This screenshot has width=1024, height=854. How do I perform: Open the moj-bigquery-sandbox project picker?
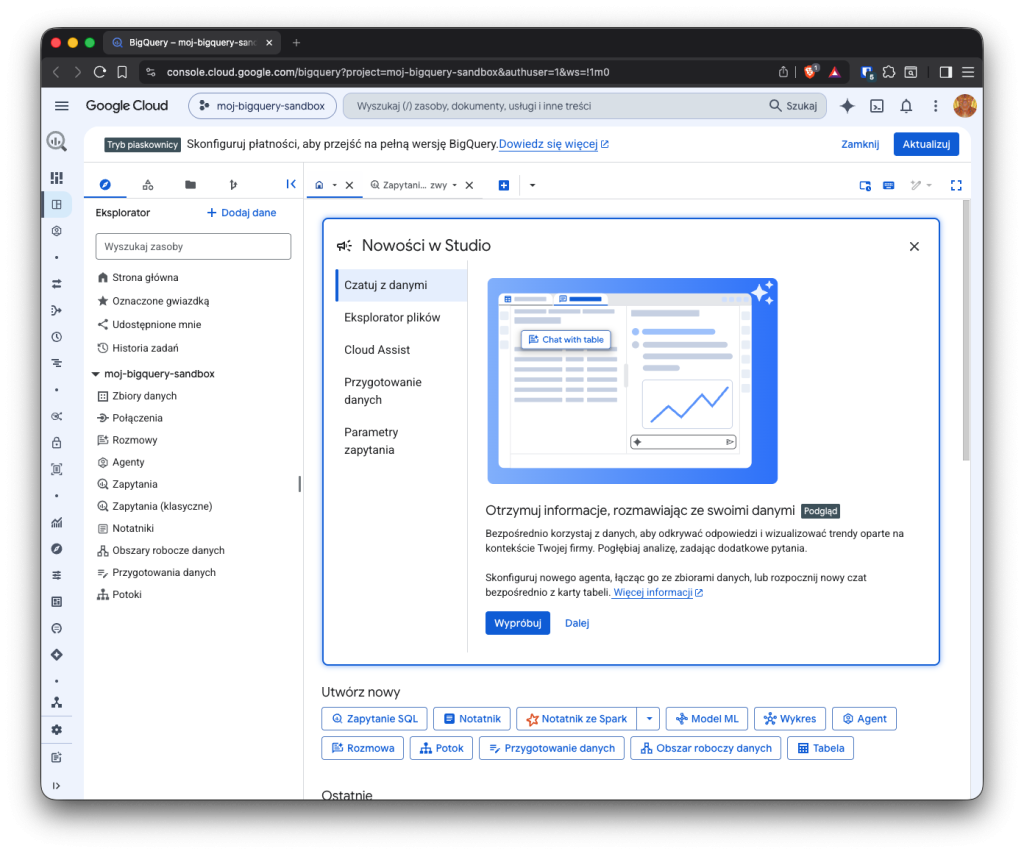click(263, 106)
